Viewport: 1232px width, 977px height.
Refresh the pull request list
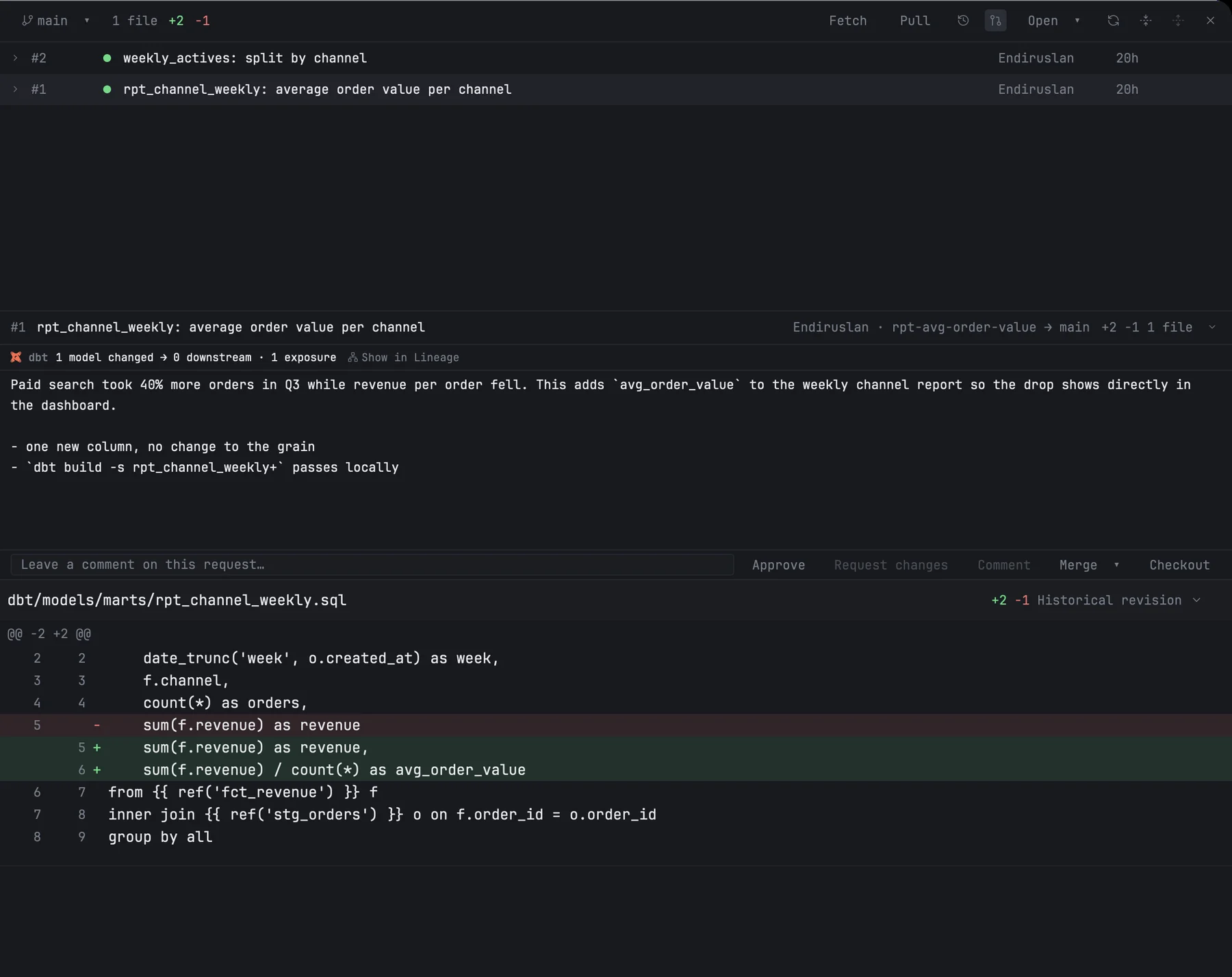click(x=1113, y=21)
